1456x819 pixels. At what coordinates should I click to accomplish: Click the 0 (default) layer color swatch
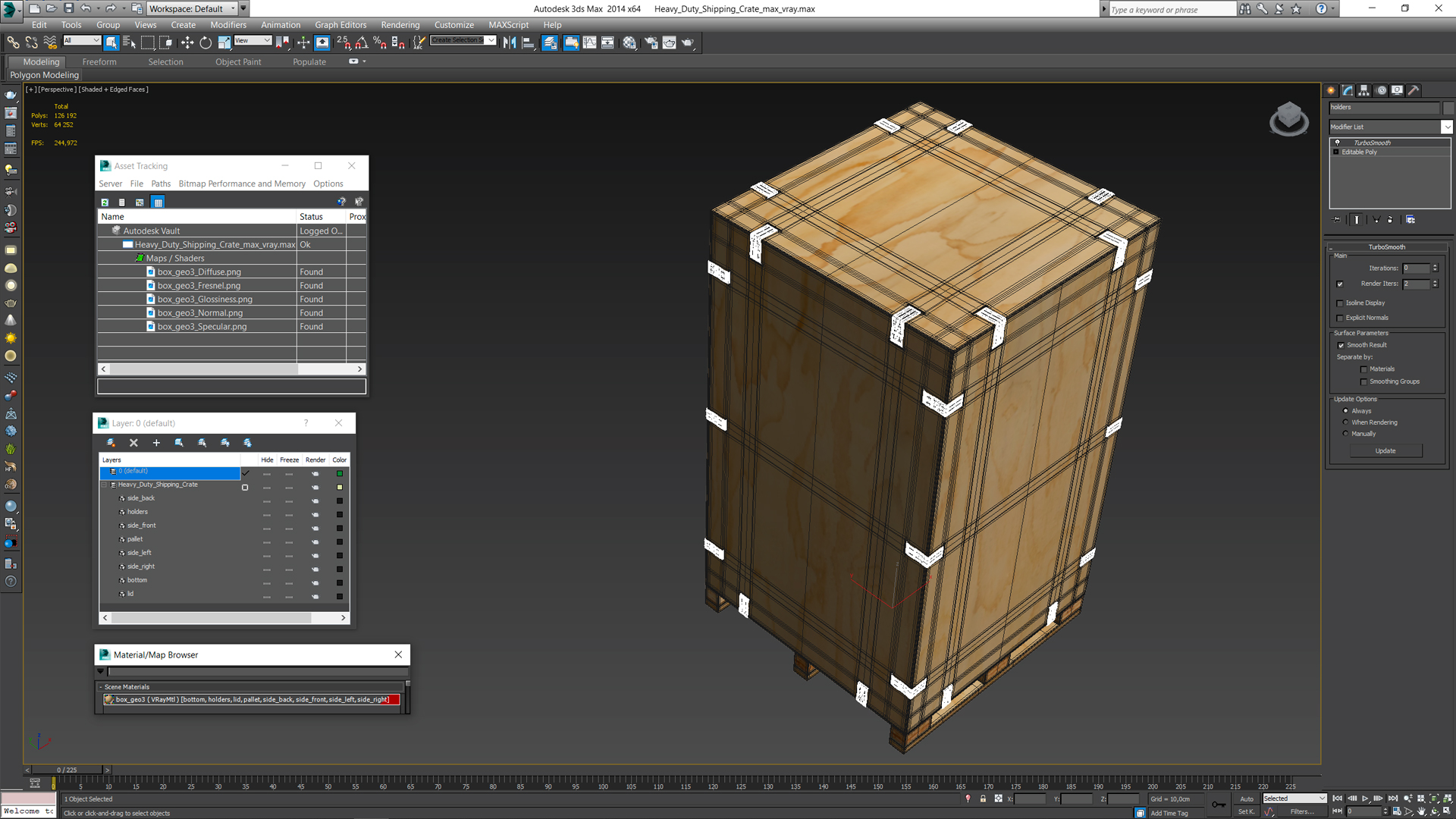click(340, 474)
